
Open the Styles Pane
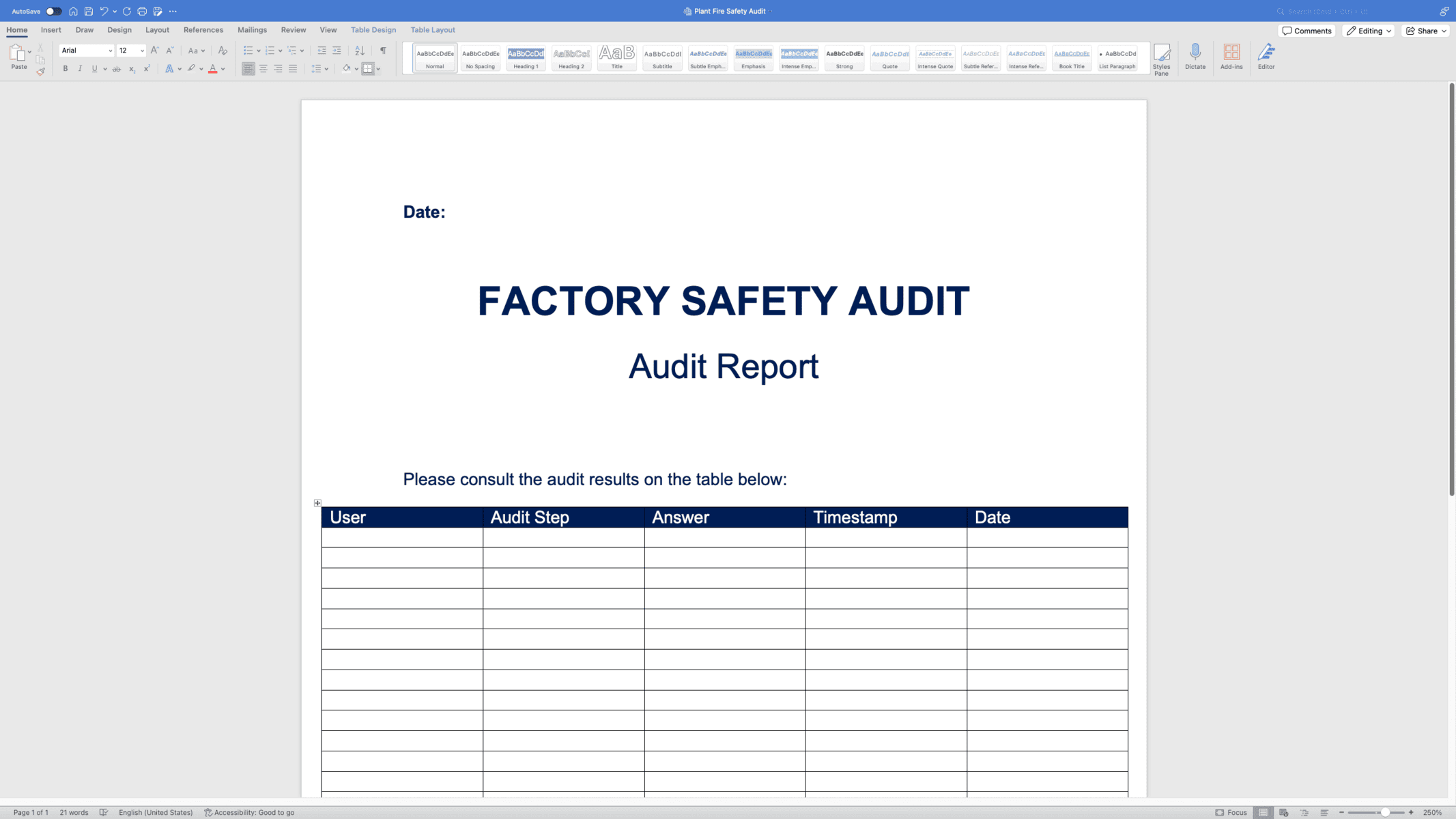click(1162, 57)
